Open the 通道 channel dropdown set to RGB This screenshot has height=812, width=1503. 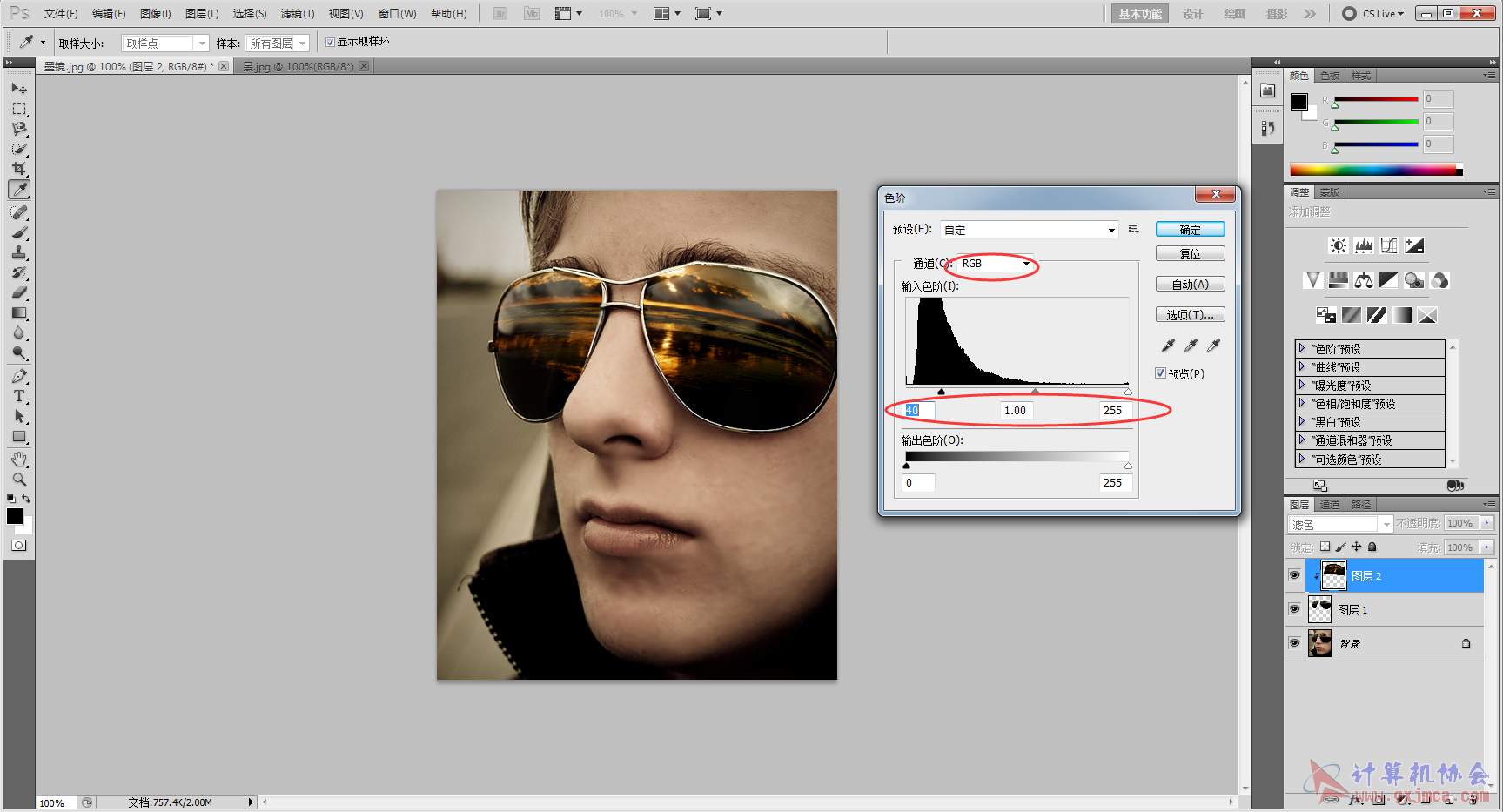[x=995, y=263]
